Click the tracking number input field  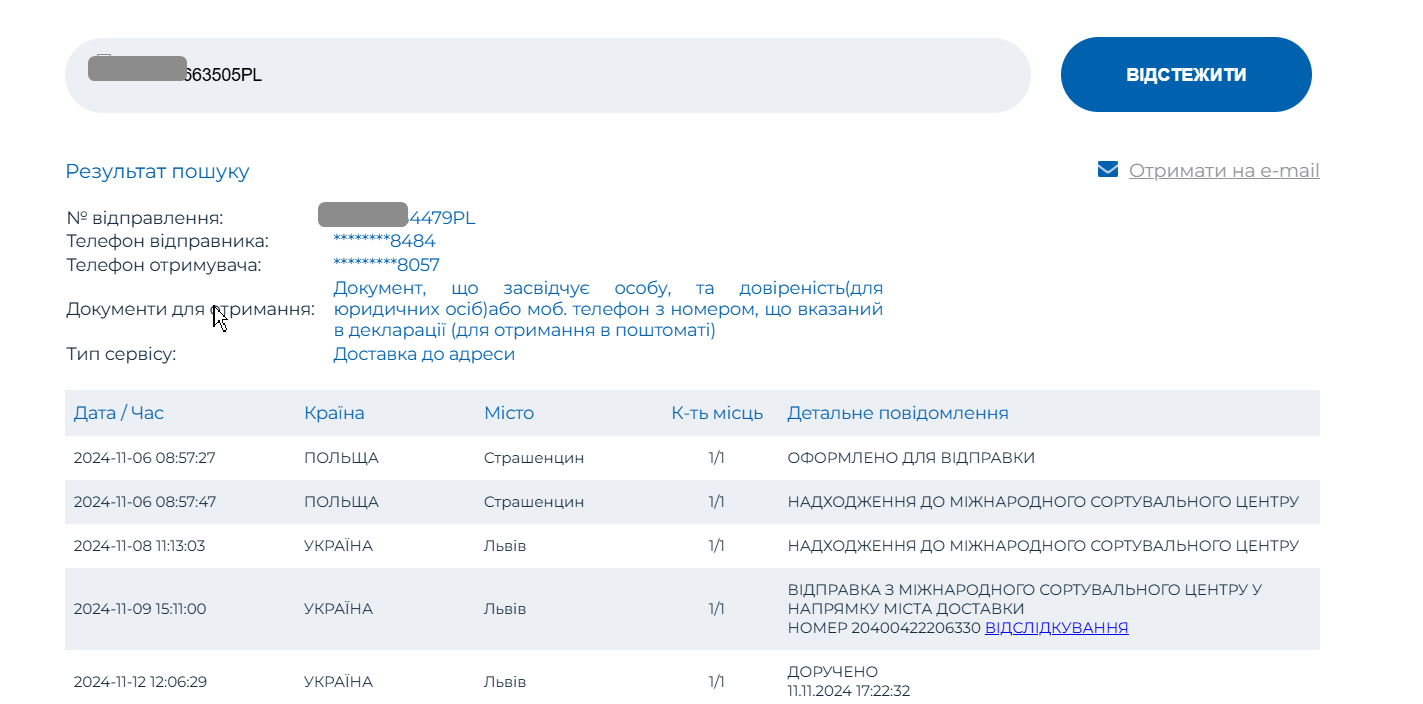pyautogui.click(x=600, y=76)
